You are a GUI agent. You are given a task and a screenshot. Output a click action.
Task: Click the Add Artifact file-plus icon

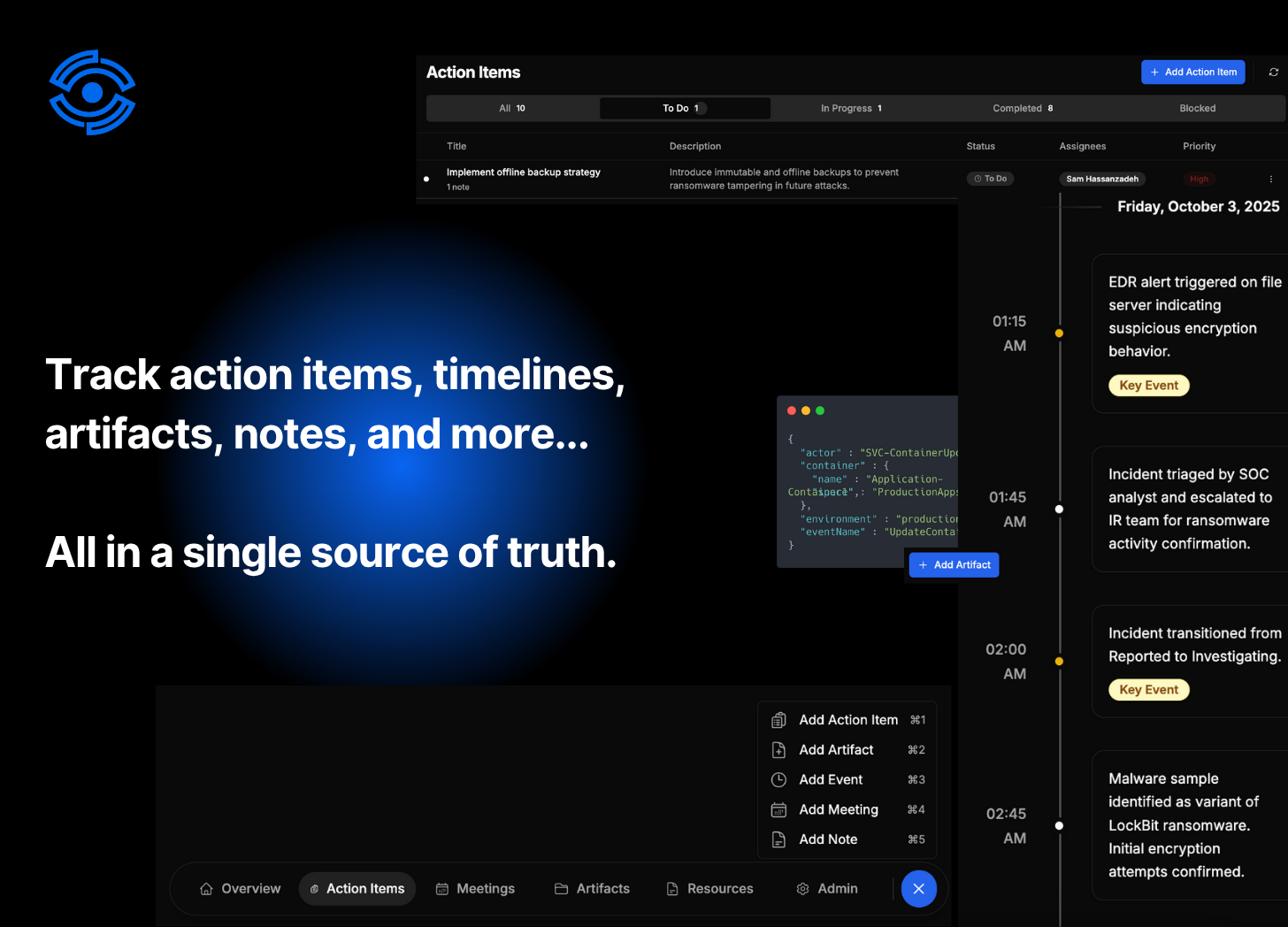point(778,749)
